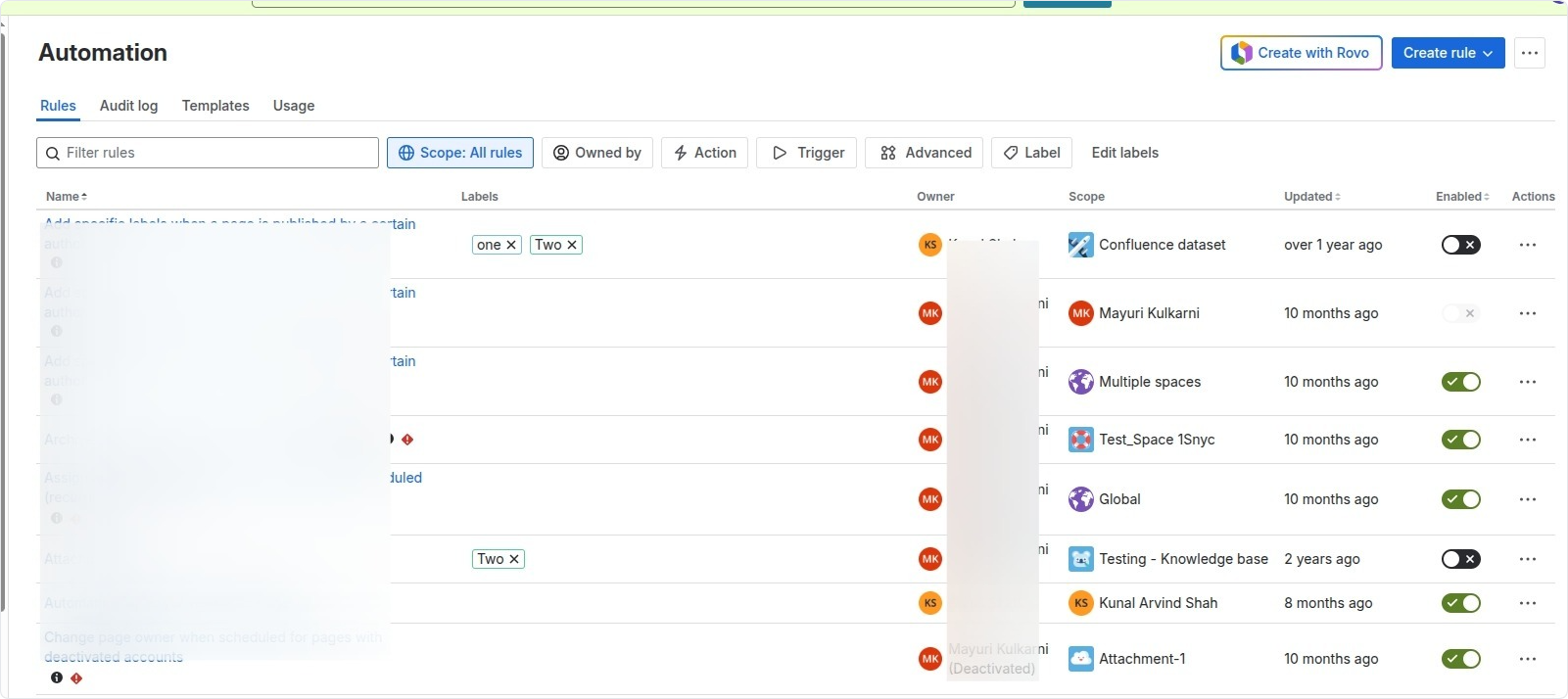Enable the Testing - Knowledge base rule
The image size is (1568, 699).
tap(1460, 559)
